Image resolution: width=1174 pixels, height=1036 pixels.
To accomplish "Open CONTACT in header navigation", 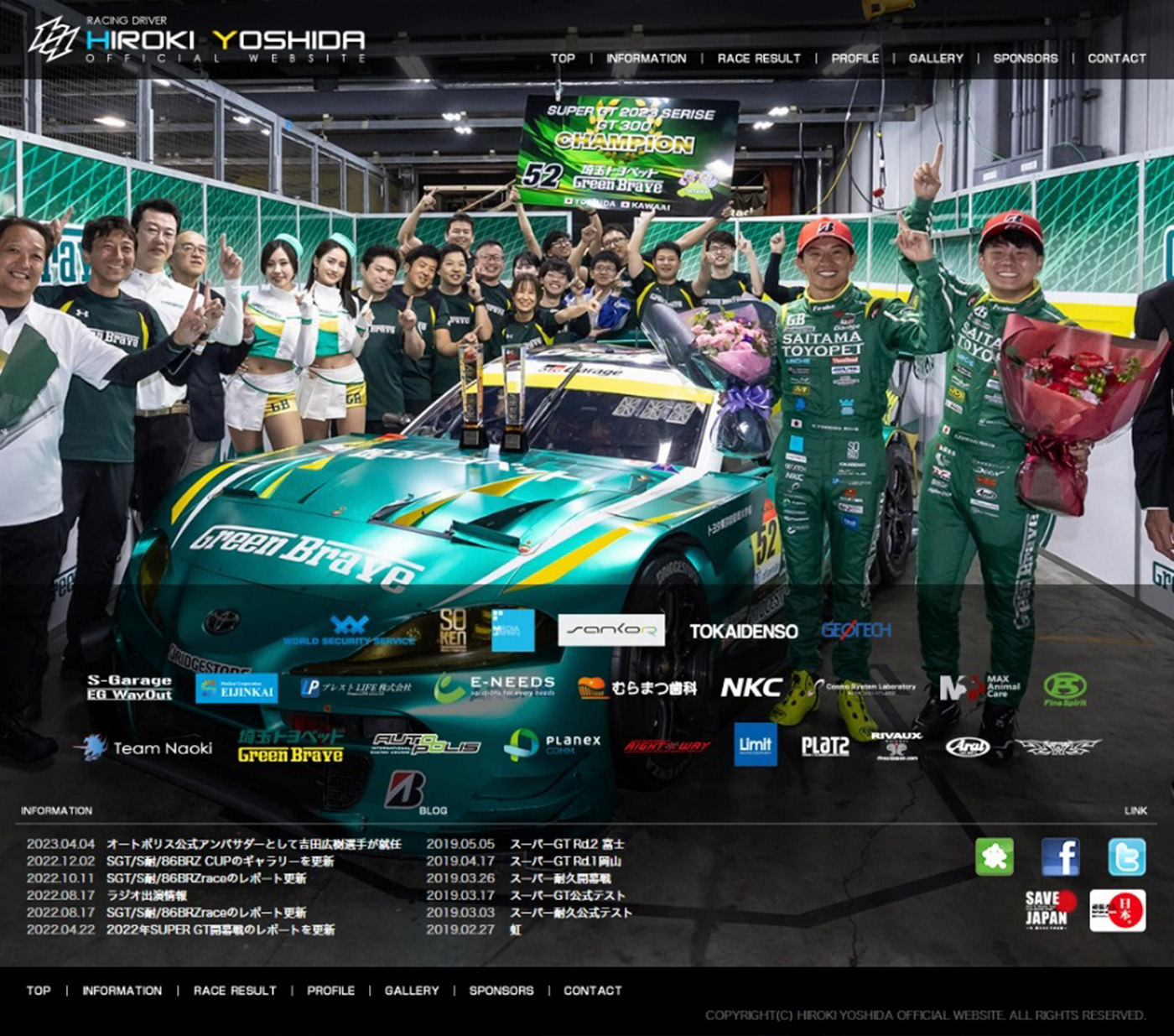I will pos(1116,58).
